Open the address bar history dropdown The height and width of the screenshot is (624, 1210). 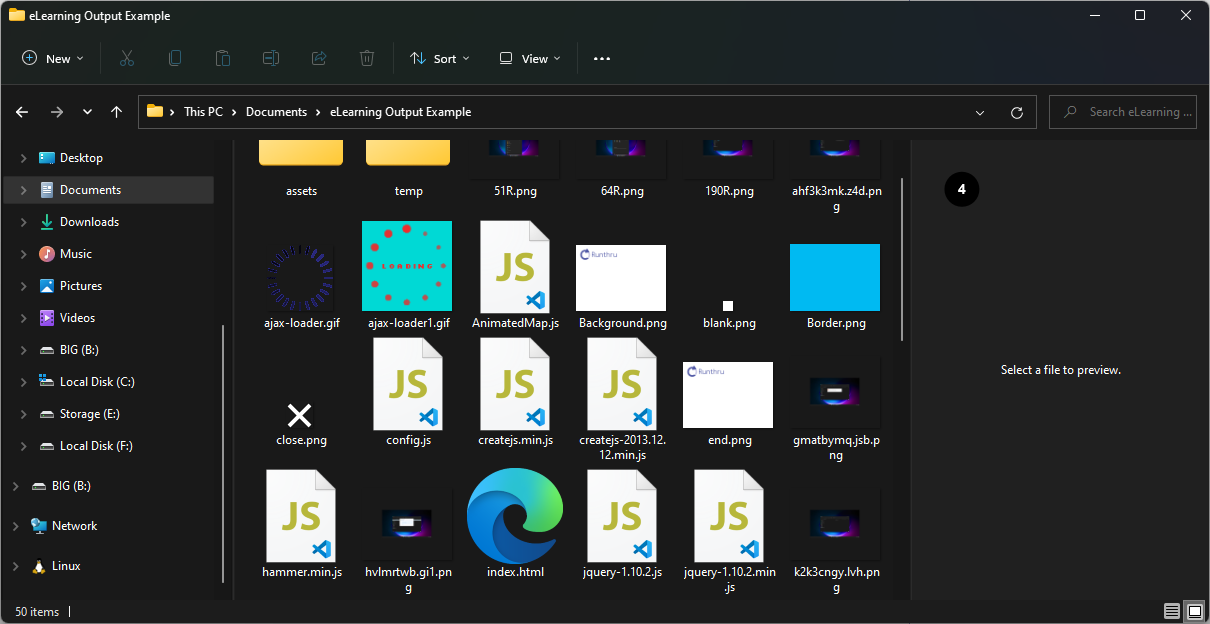tap(980, 112)
